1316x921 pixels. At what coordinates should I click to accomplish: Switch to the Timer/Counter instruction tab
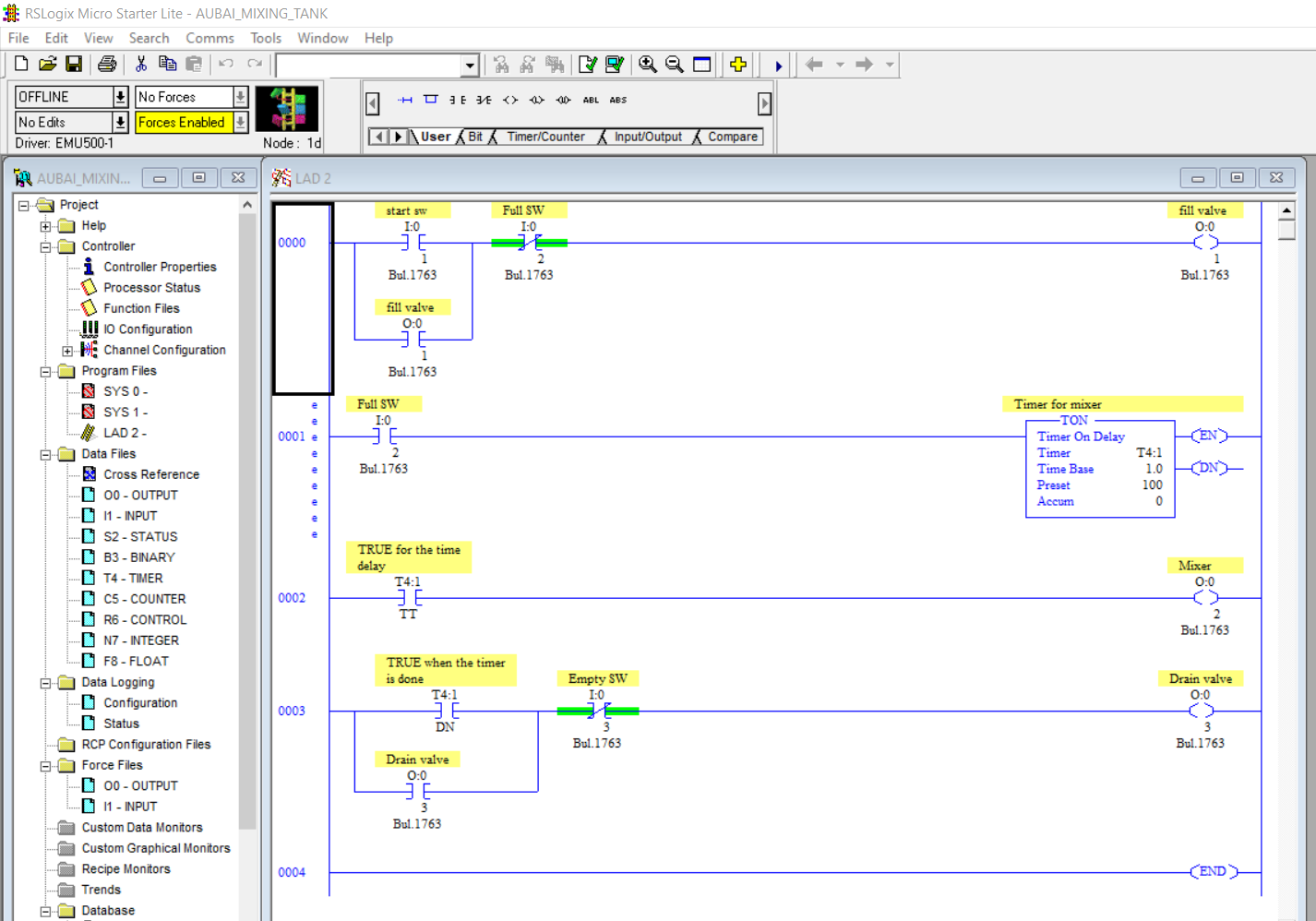[548, 136]
